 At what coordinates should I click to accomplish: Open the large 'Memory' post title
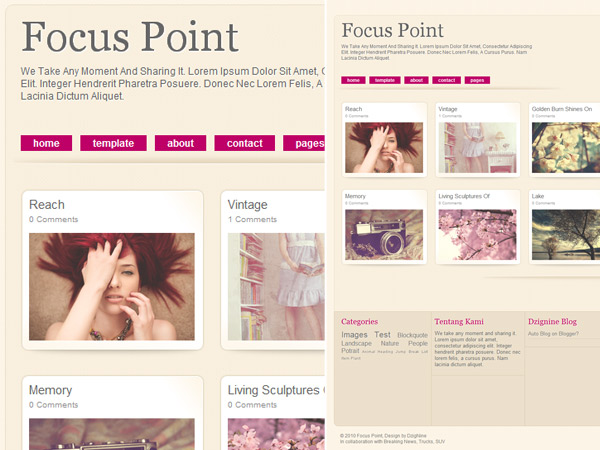click(x=51, y=390)
